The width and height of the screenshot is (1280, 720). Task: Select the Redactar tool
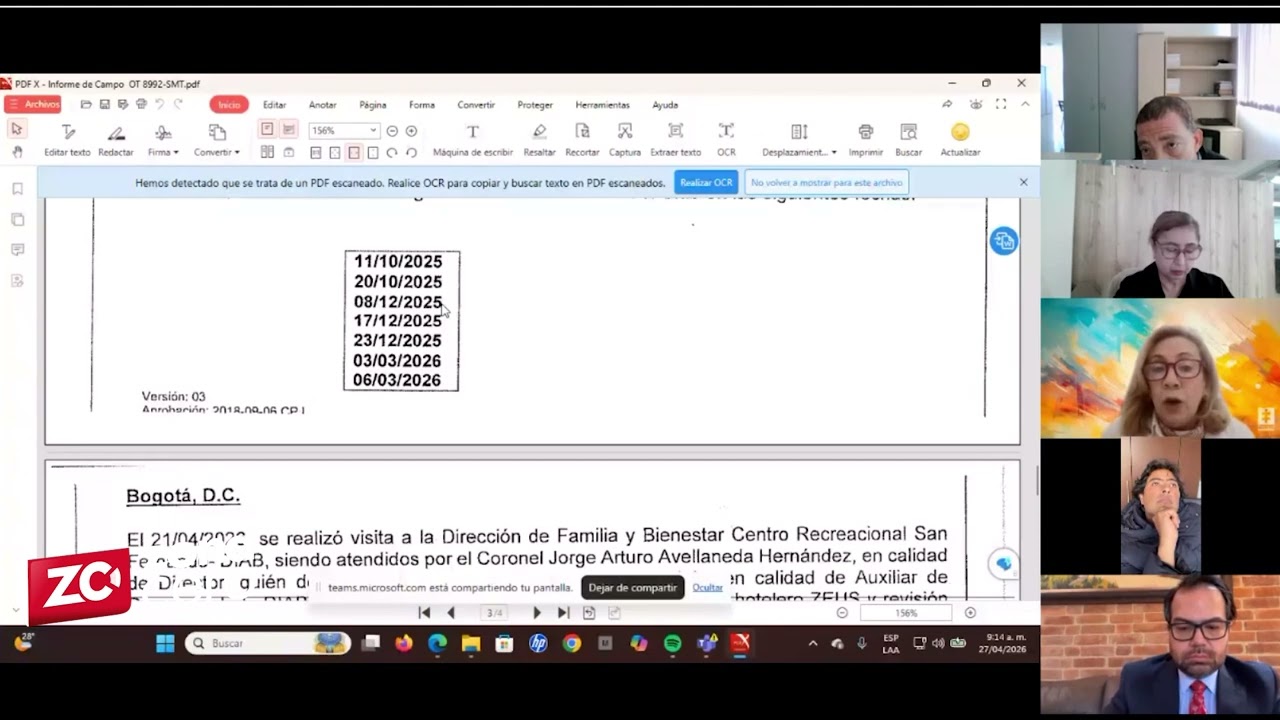pos(115,139)
